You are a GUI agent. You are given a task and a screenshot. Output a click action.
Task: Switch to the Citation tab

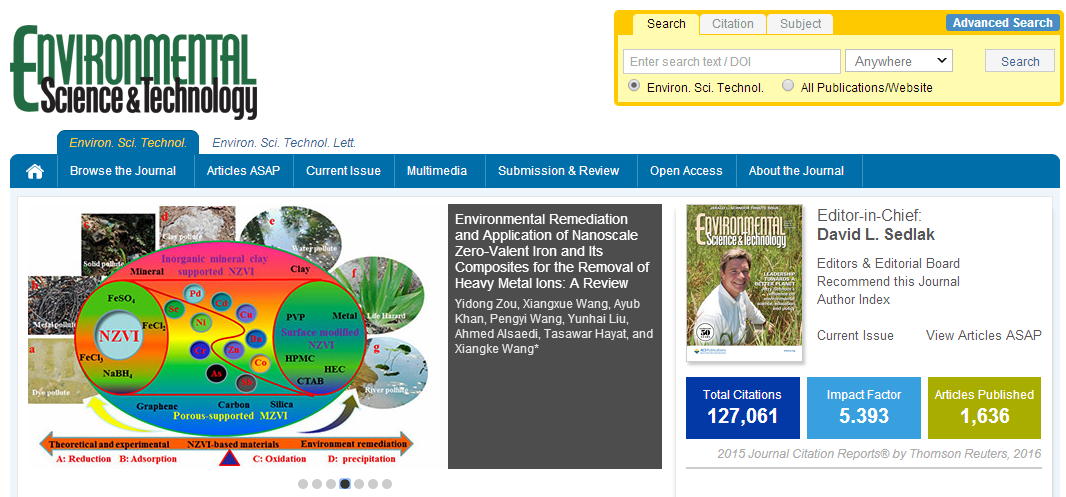point(732,24)
